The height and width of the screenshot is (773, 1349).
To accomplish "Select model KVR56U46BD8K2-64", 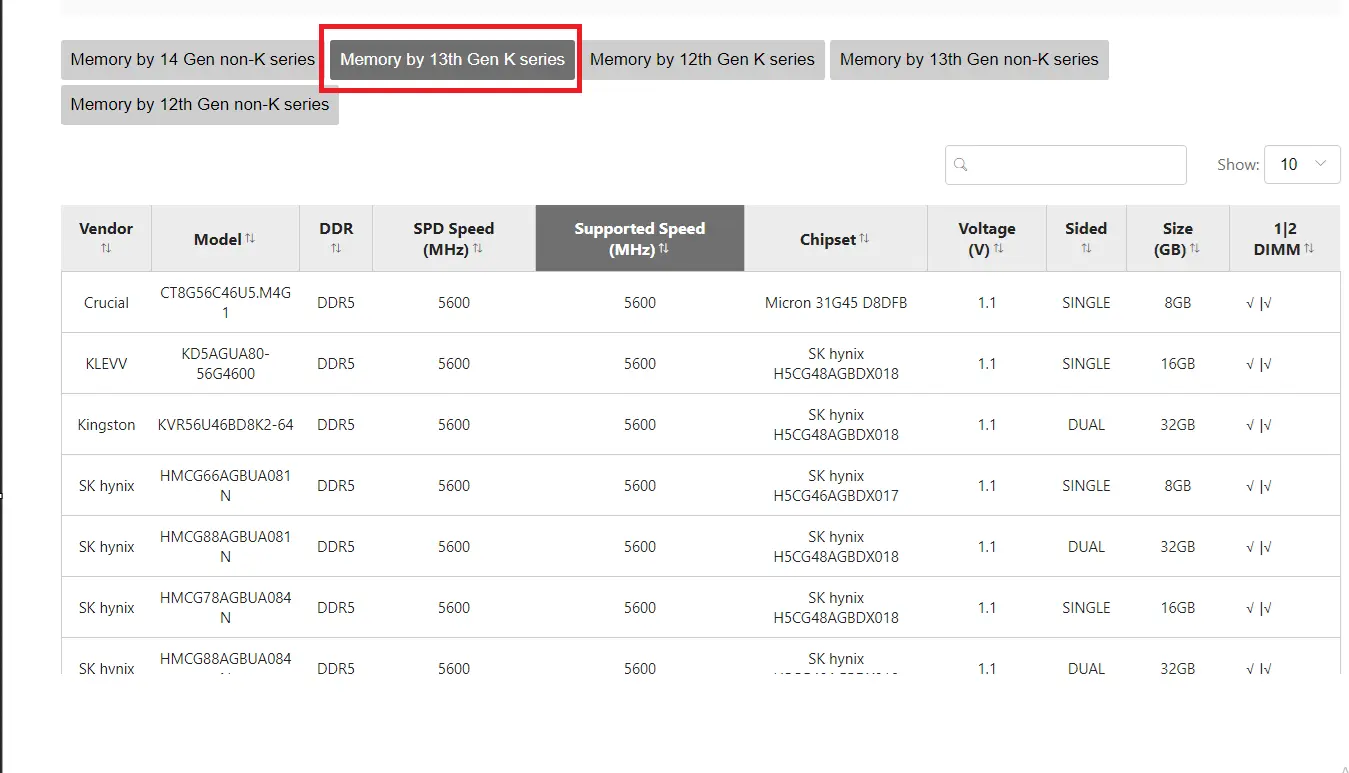I will [226, 425].
